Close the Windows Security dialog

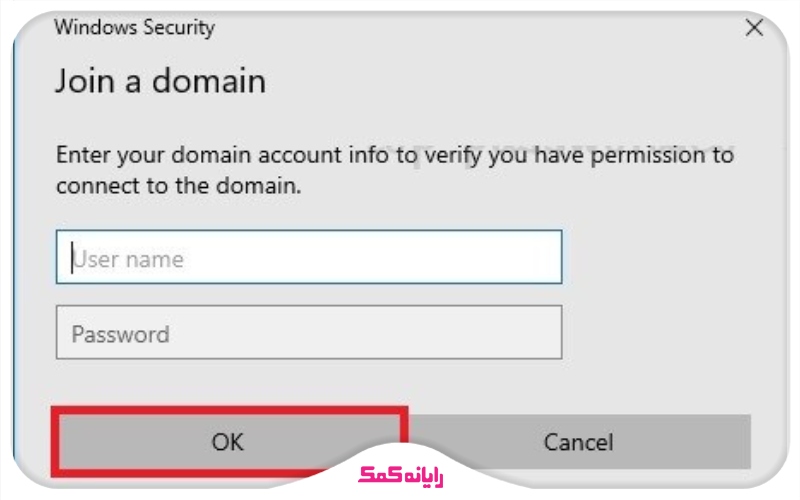coord(755,28)
